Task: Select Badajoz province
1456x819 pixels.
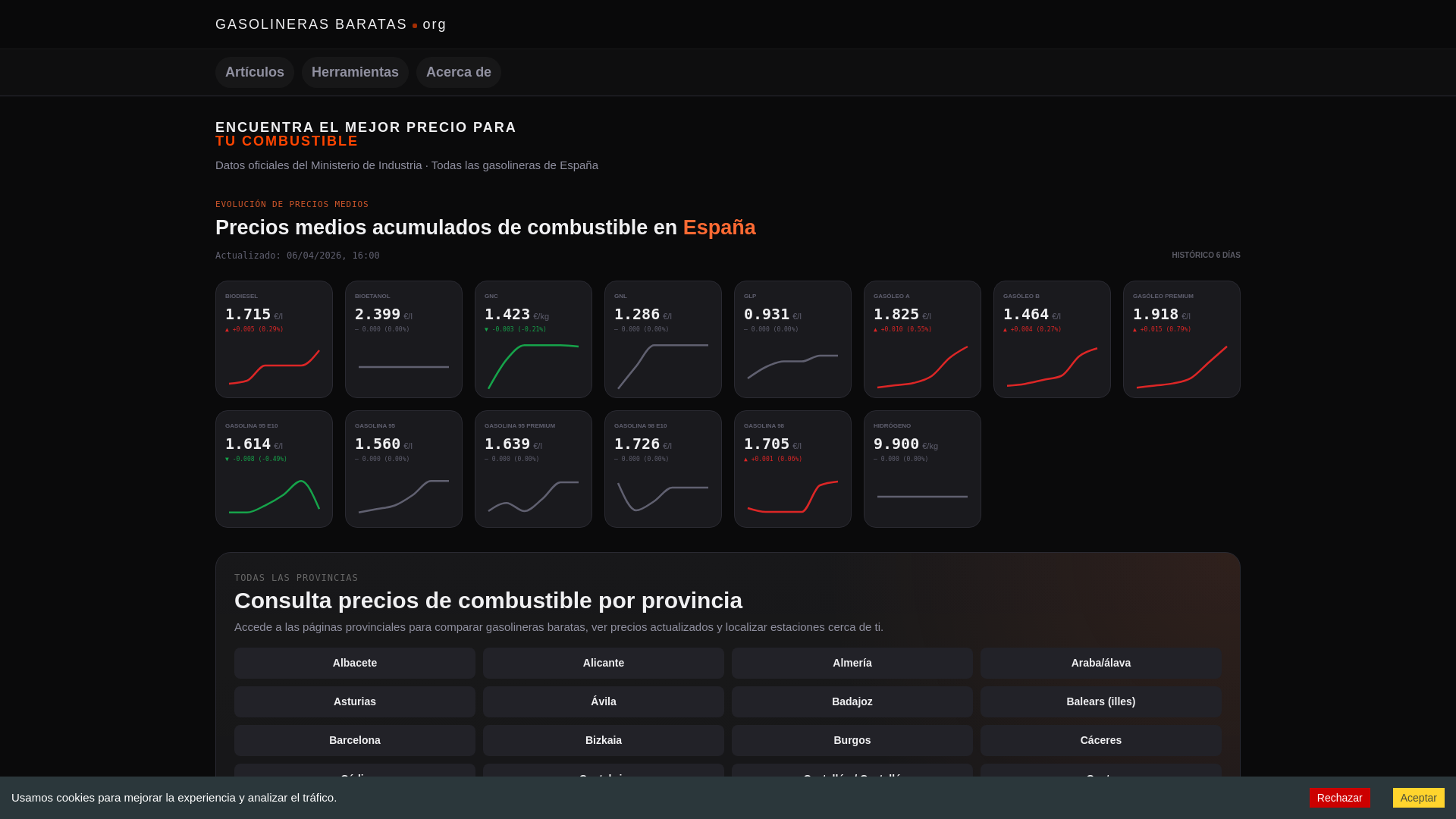Action: 852,701
